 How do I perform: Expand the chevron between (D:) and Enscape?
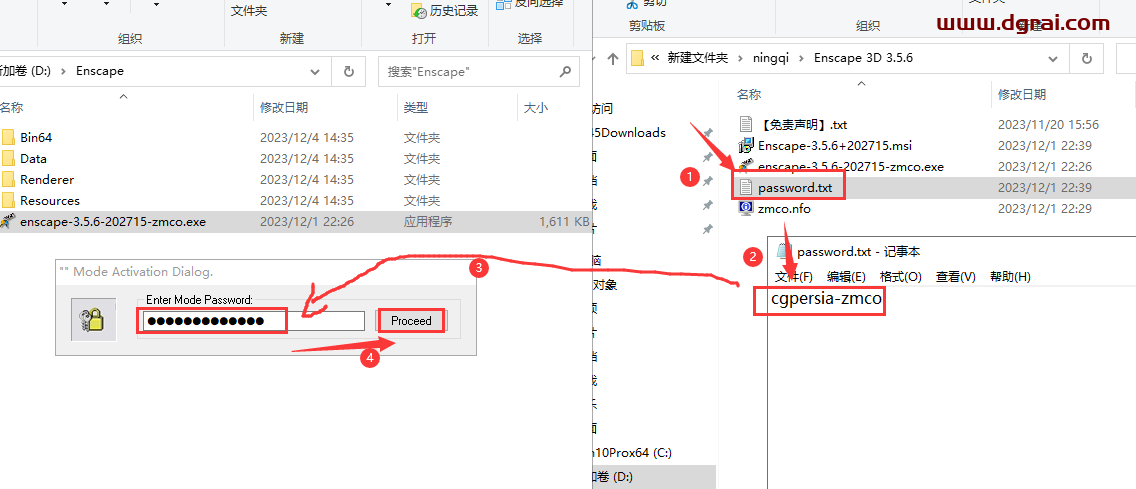[64, 71]
